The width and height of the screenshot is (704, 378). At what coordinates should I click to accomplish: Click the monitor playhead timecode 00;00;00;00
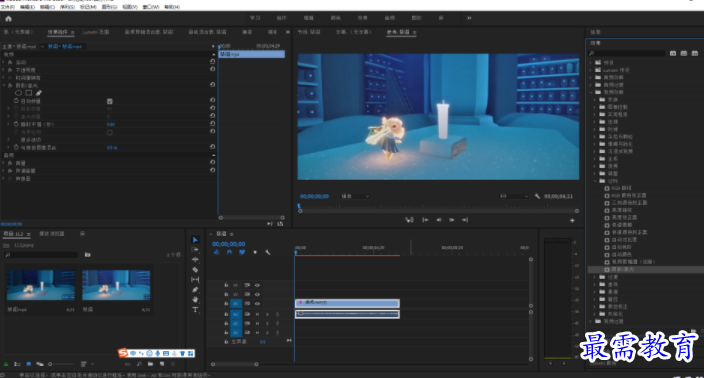314,196
